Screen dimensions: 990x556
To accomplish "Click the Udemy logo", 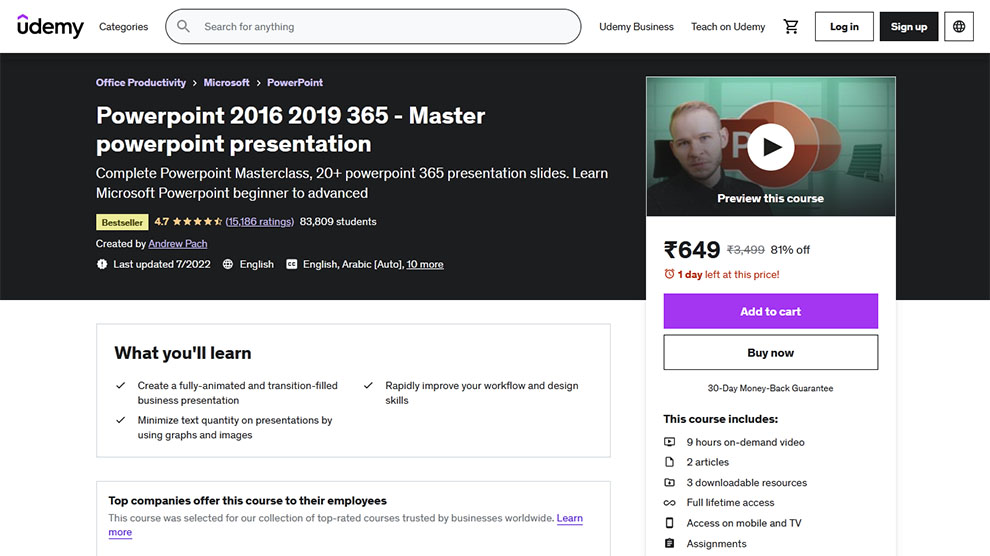I will (50, 27).
